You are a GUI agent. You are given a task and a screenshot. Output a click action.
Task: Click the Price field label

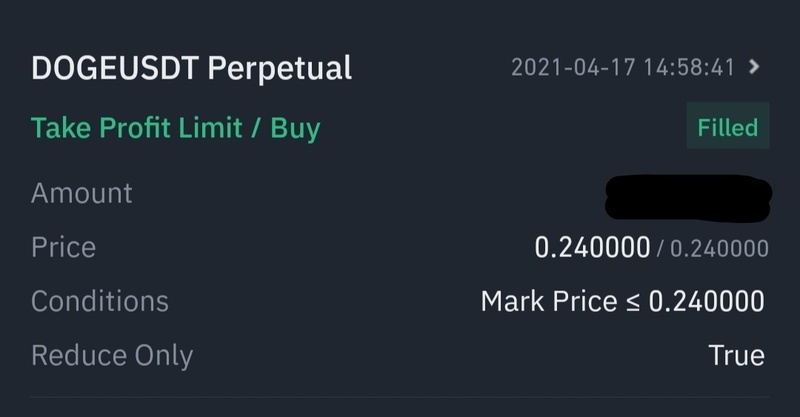pos(63,247)
